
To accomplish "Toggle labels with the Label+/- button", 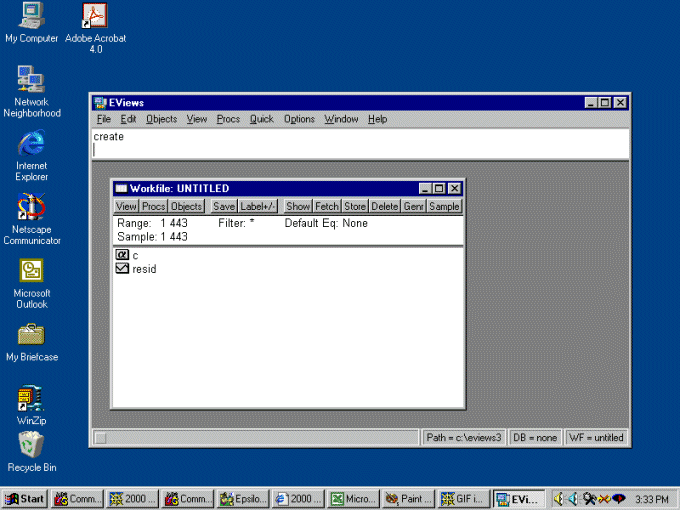I will [x=258, y=206].
